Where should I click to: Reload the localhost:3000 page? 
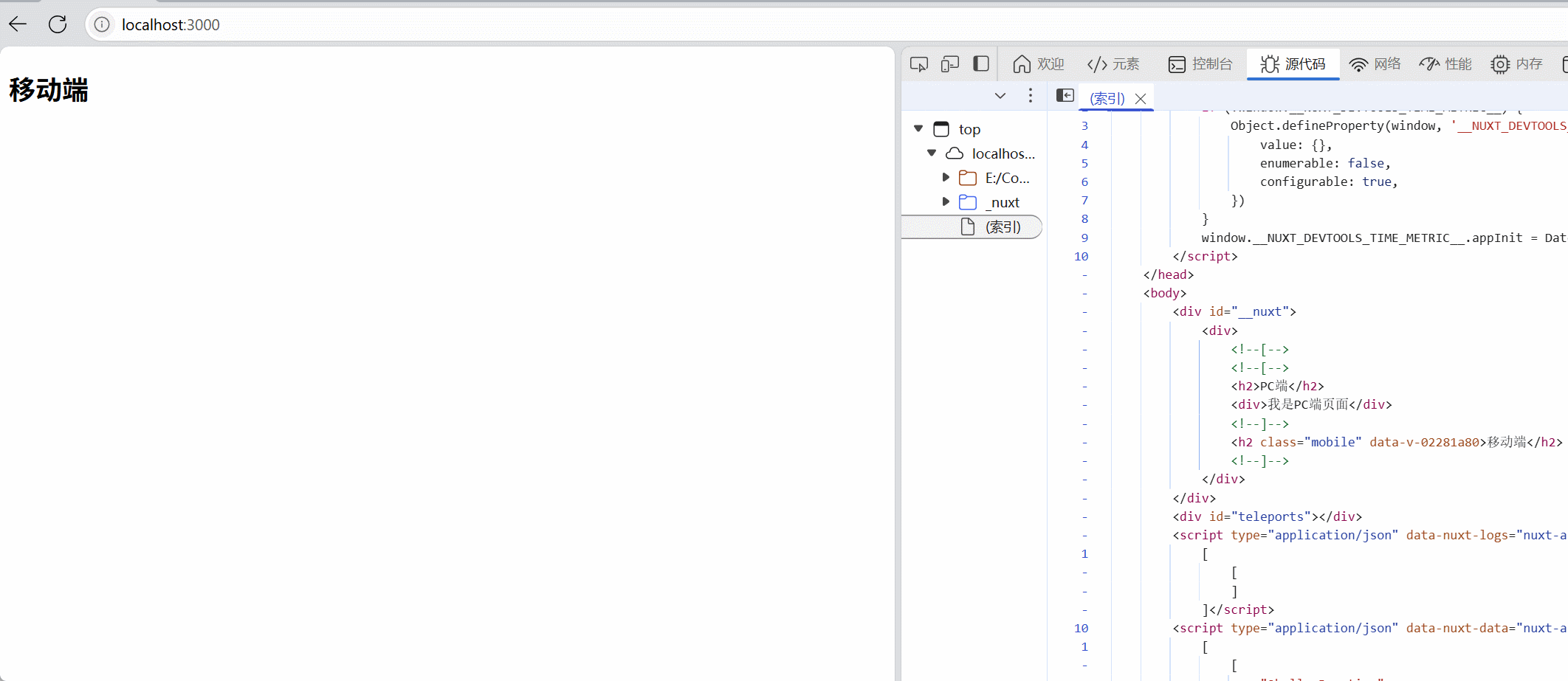pyautogui.click(x=58, y=24)
